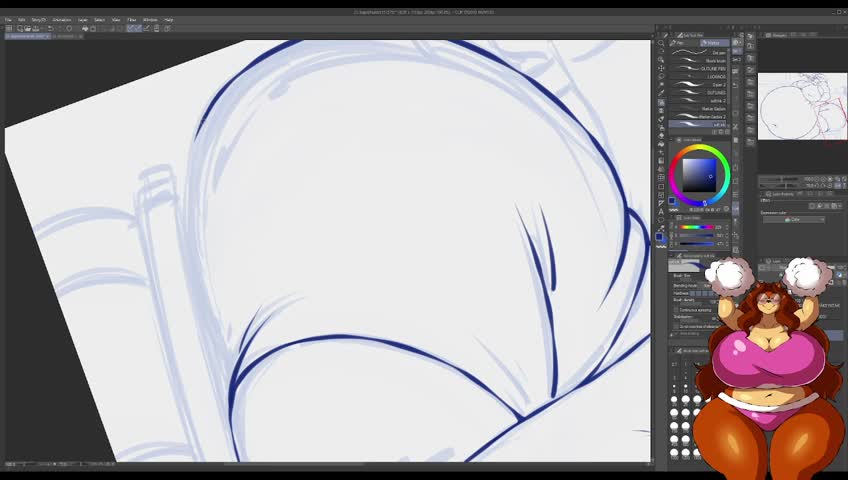This screenshot has height=480, width=848.
Task: Open the Select menu
Action: tap(100, 20)
